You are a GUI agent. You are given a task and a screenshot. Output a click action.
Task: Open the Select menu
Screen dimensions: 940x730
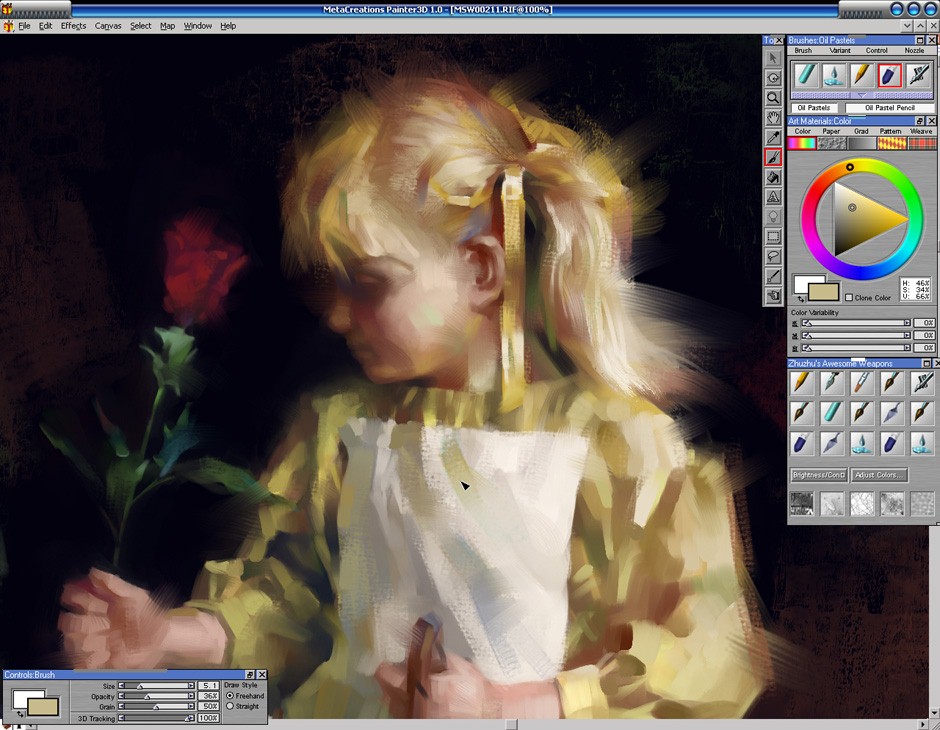click(141, 26)
